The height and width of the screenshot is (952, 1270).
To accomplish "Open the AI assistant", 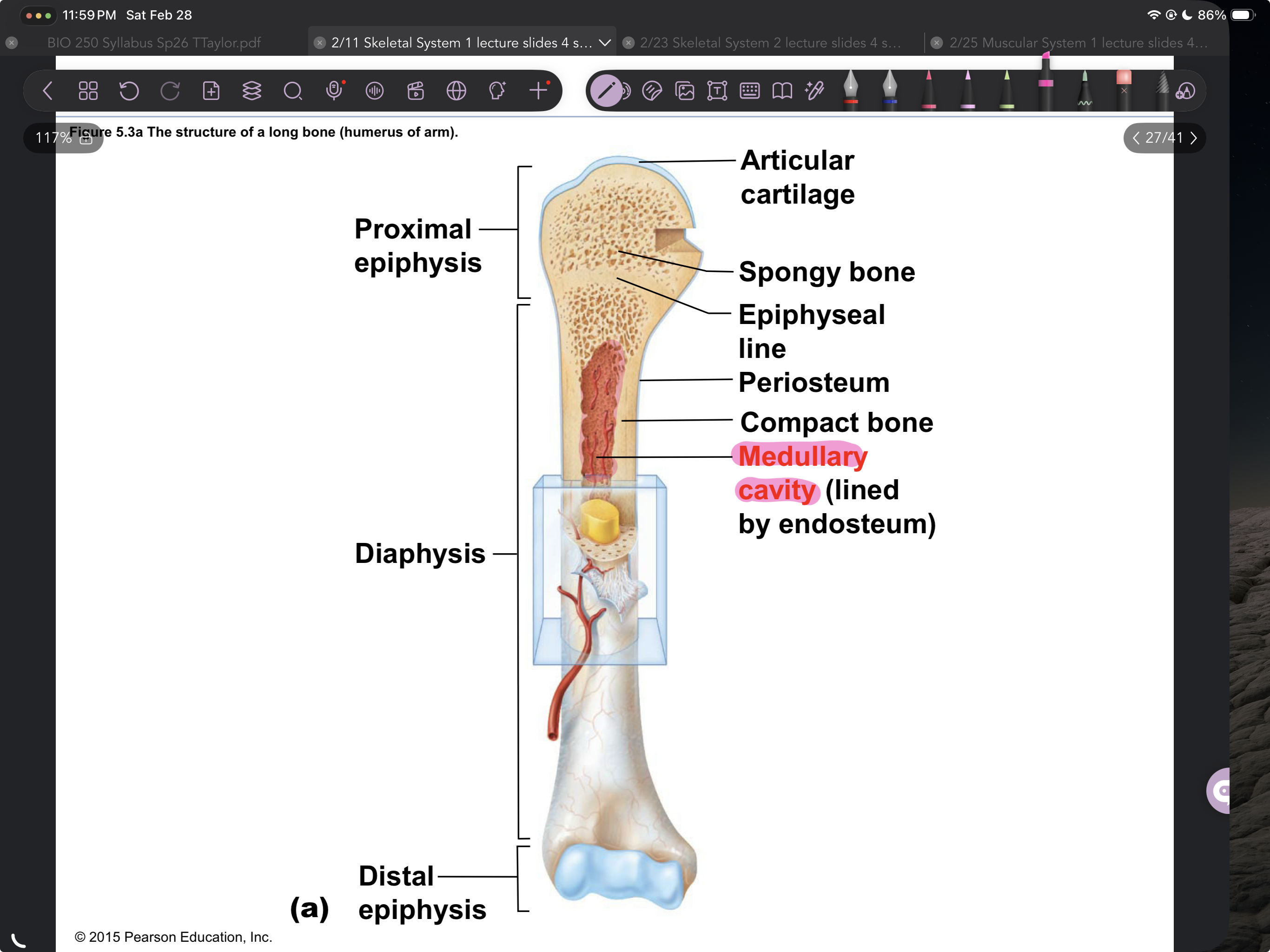I will 498,90.
